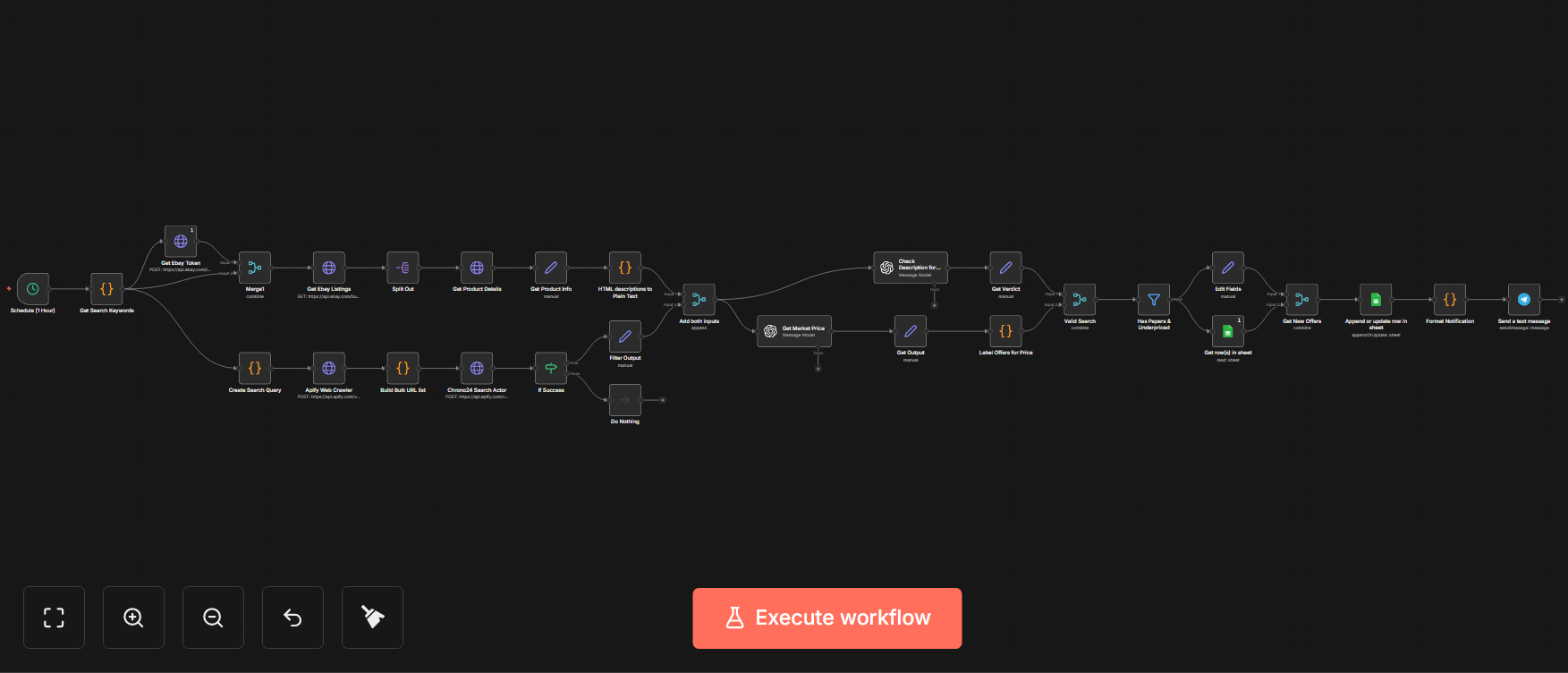This screenshot has height=673, width=1568.
Task: Open the Get Search Keywords code node
Action: [106, 289]
